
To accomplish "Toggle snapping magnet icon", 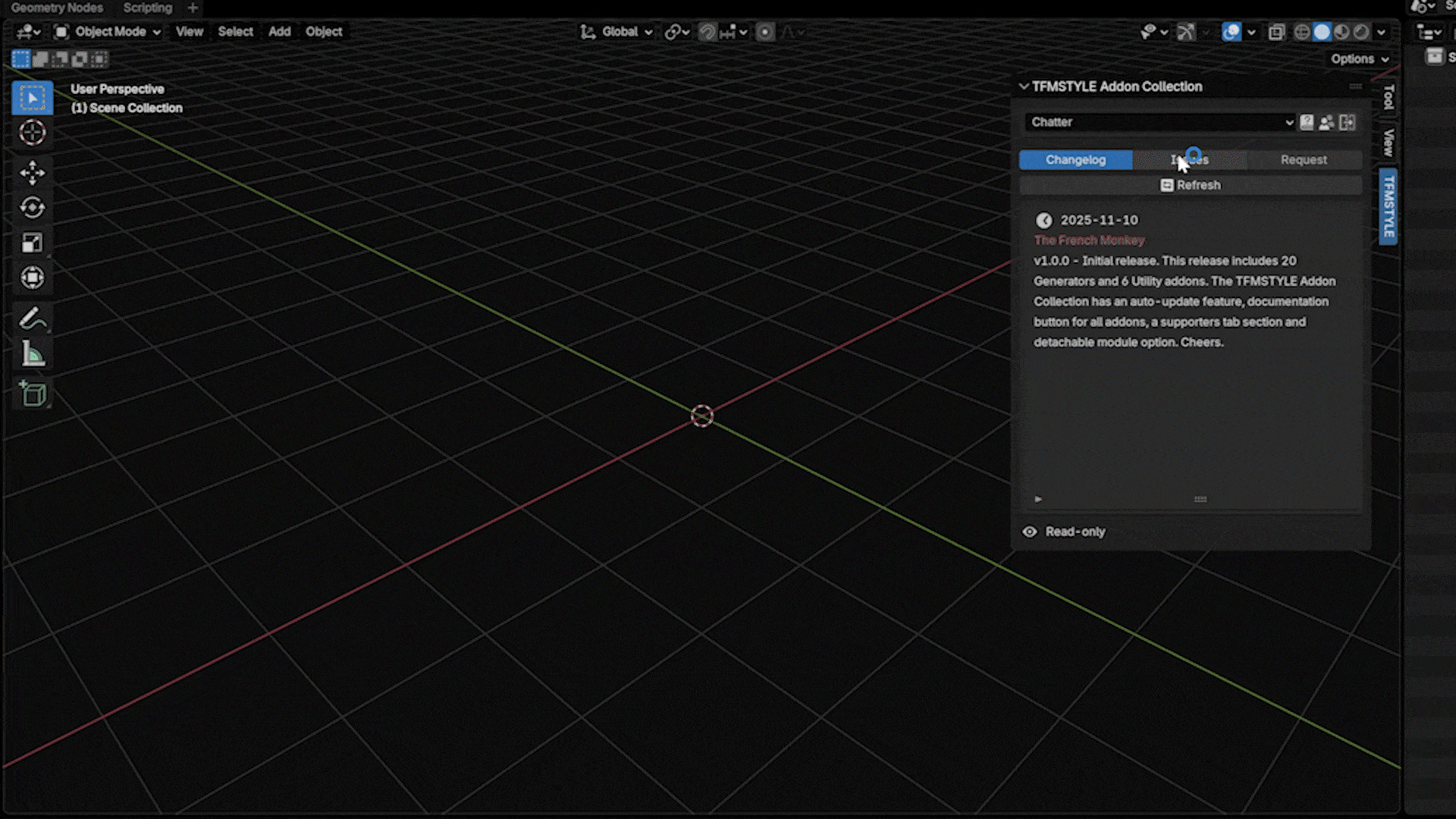I will pos(707,32).
